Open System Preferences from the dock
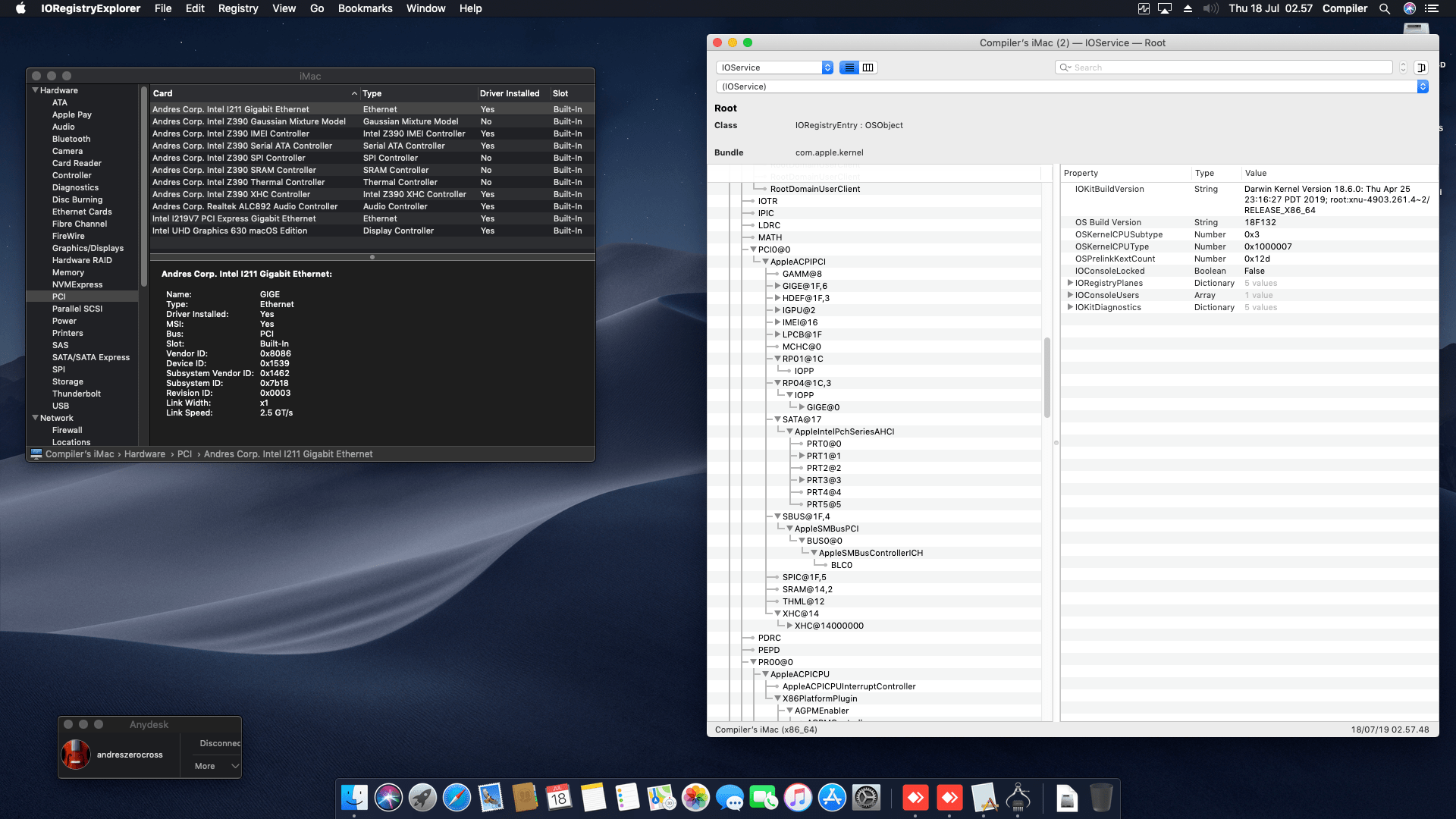 pos(866,798)
